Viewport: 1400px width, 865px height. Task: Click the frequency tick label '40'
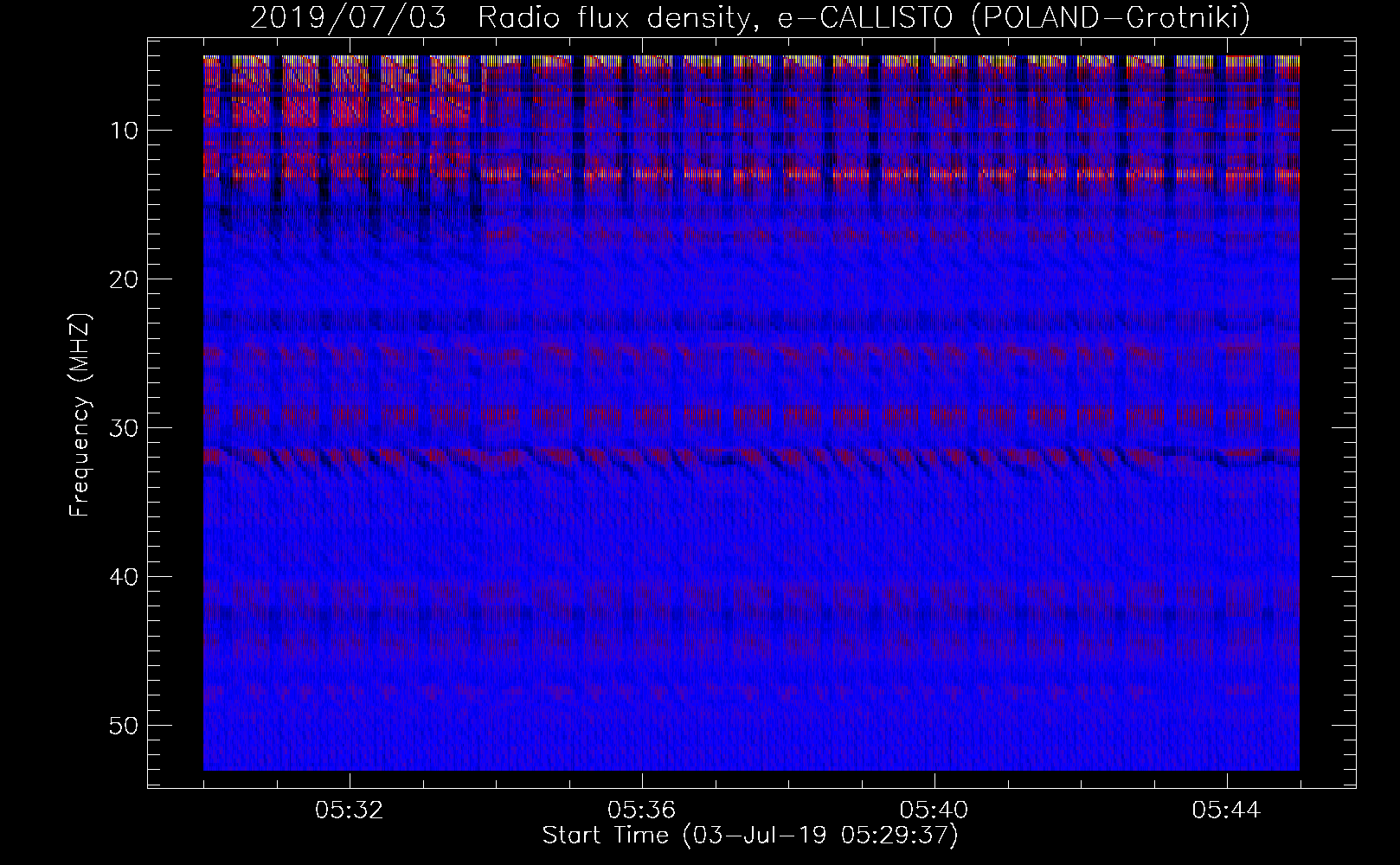click(x=125, y=576)
